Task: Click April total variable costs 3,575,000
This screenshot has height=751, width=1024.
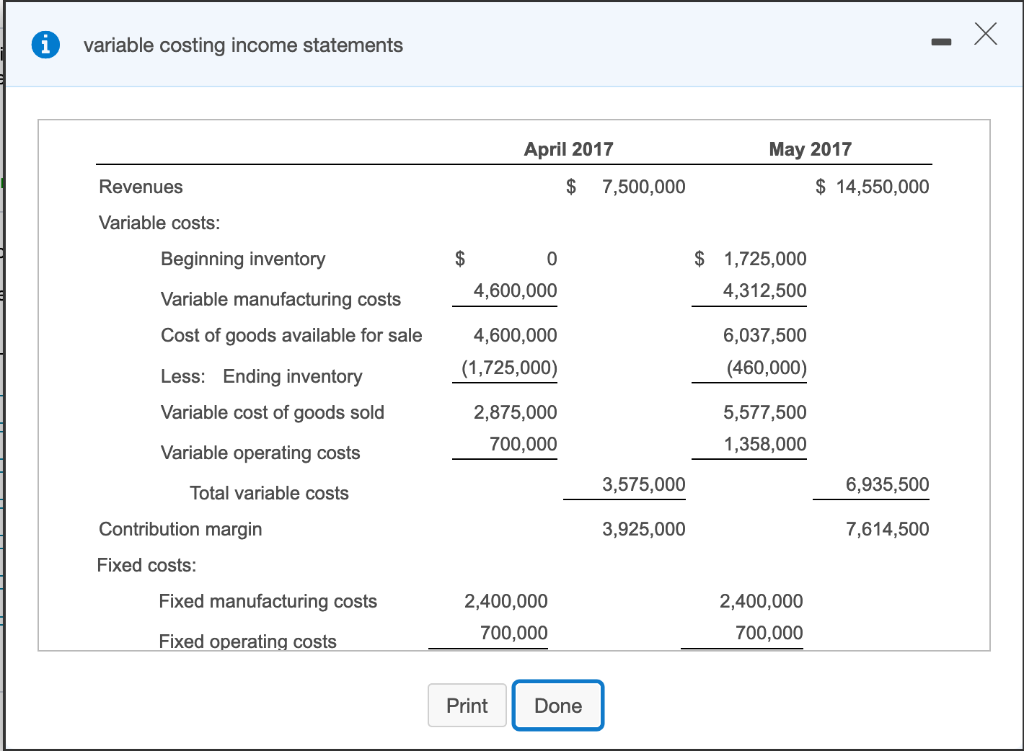Action: pos(643,485)
